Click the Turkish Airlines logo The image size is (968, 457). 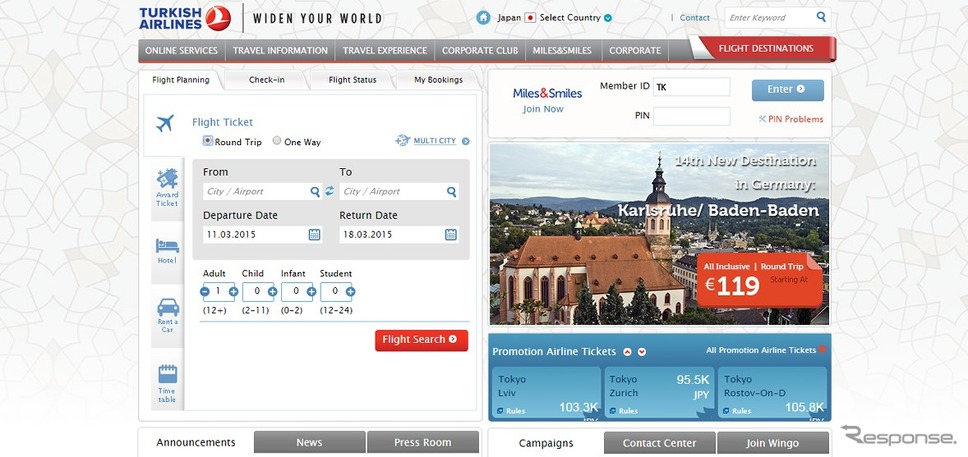pyautogui.click(x=185, y=18)
